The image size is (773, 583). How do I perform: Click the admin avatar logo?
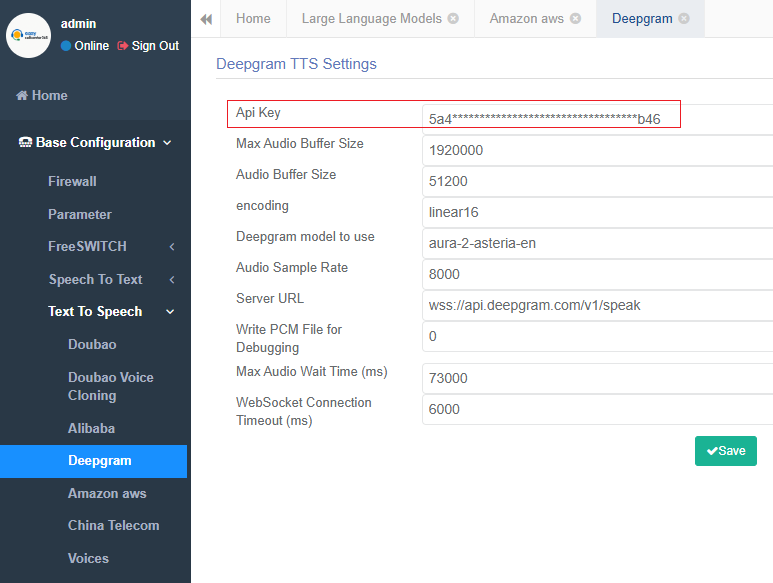pos(28,35)
